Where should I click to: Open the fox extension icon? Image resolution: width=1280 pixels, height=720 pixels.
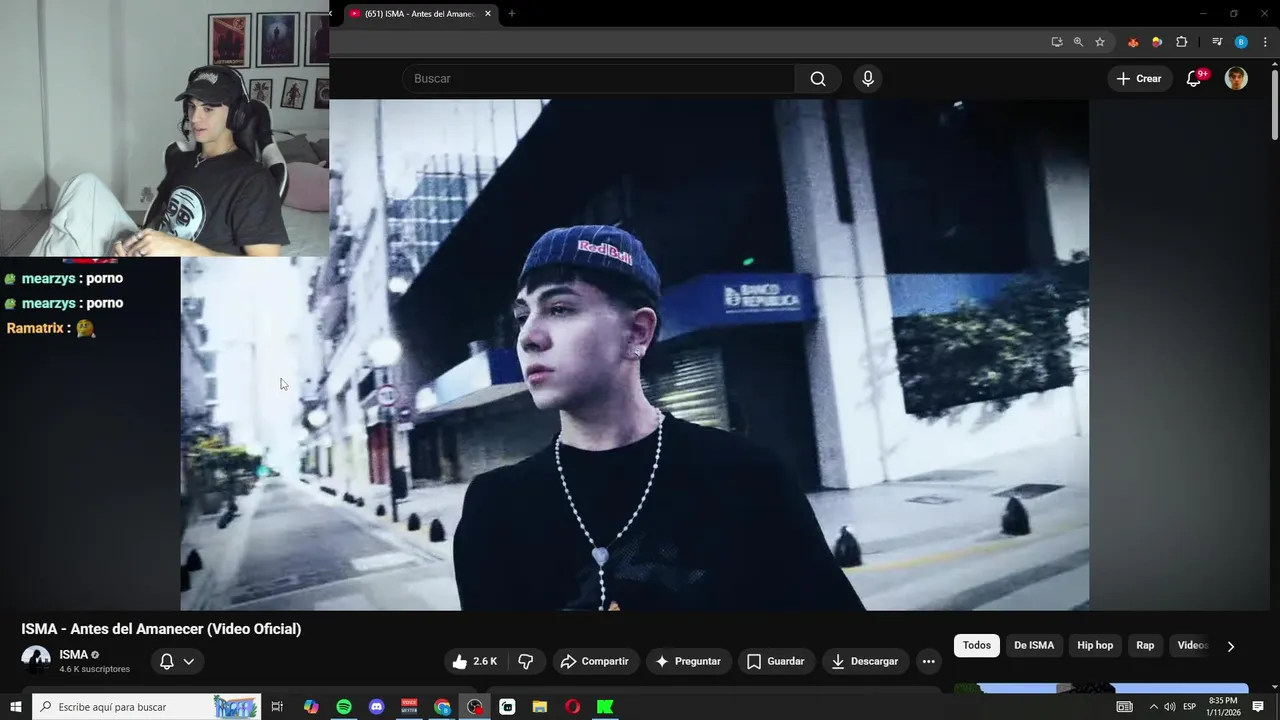[x=1133, y=42]
